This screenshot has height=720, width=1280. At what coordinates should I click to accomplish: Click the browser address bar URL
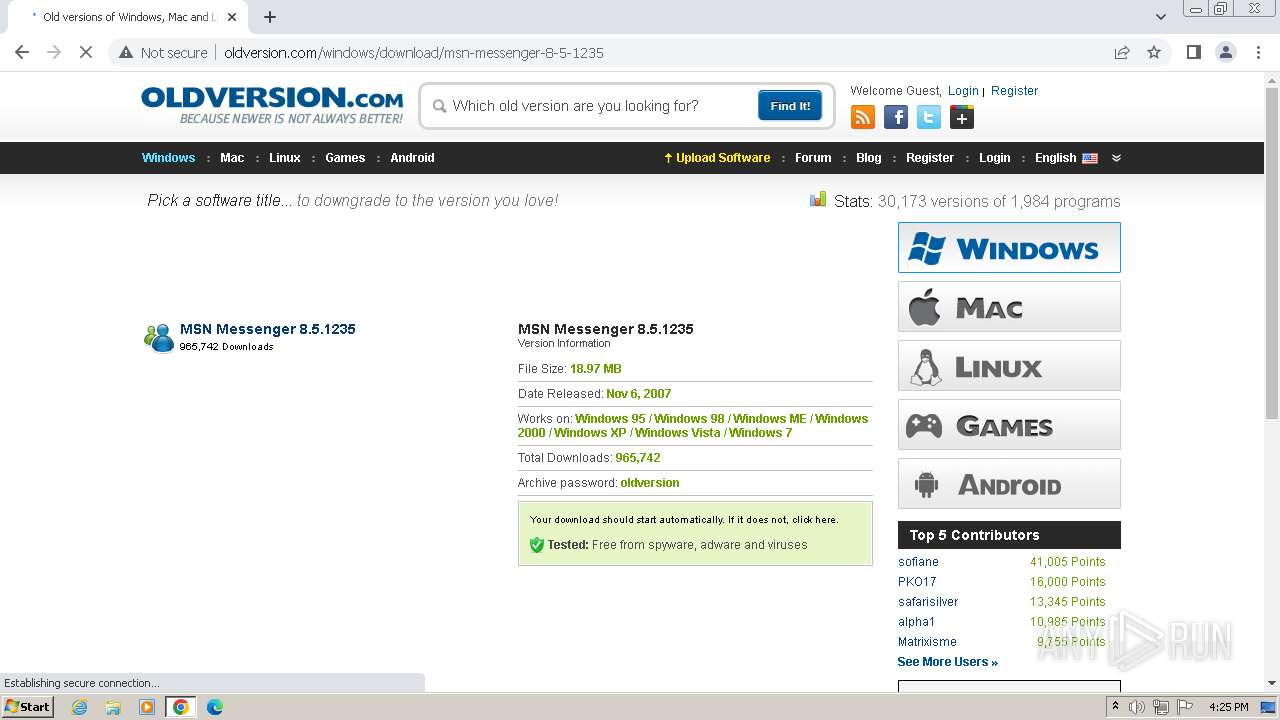pos(414,53)
